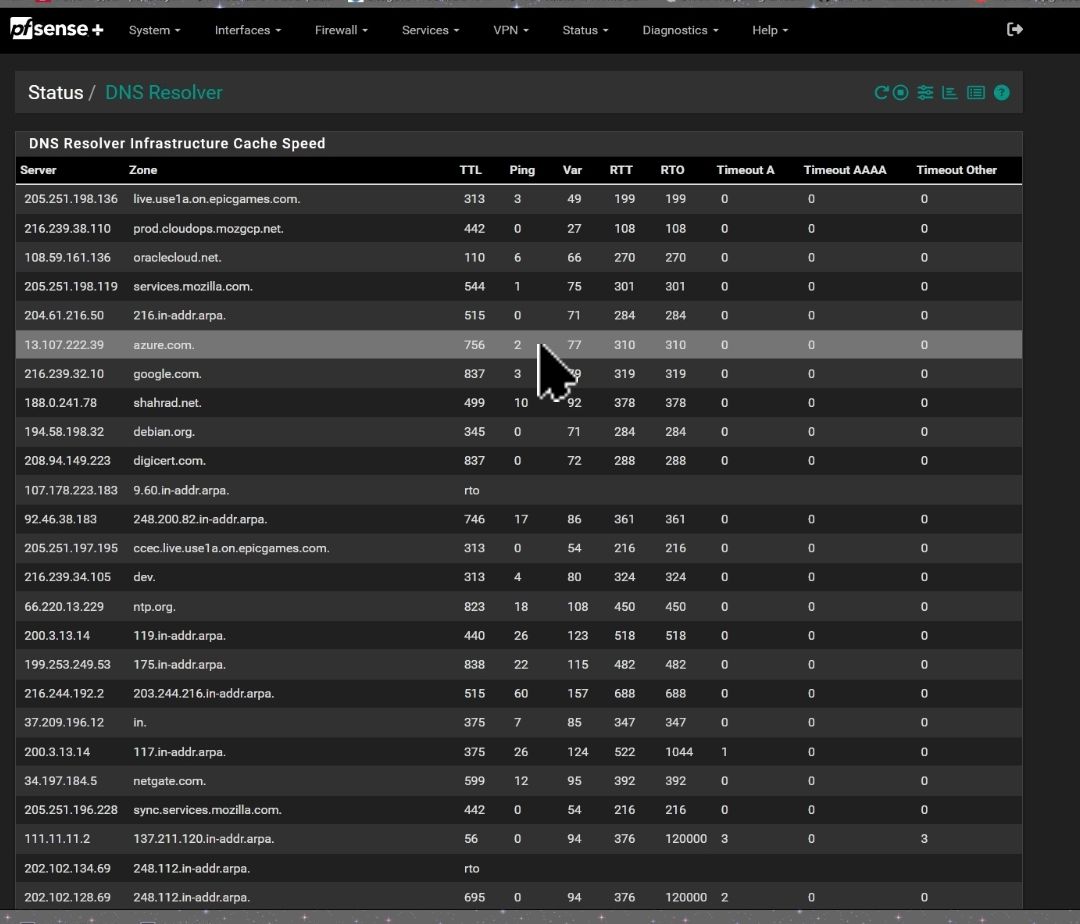The image size is (1080, 924).
Task: Open related log entries icon
Action: (x=976, y=93)
